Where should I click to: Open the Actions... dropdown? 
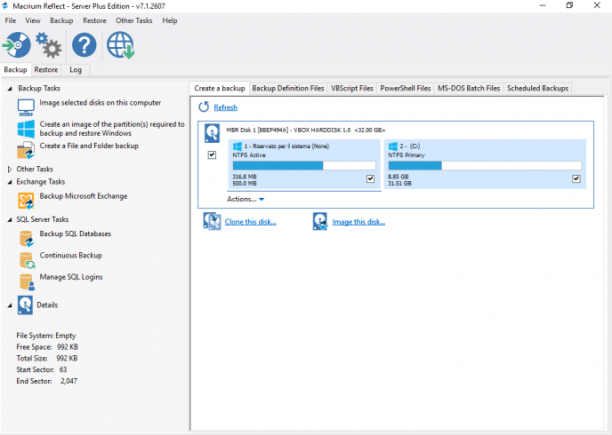(246, 199)
